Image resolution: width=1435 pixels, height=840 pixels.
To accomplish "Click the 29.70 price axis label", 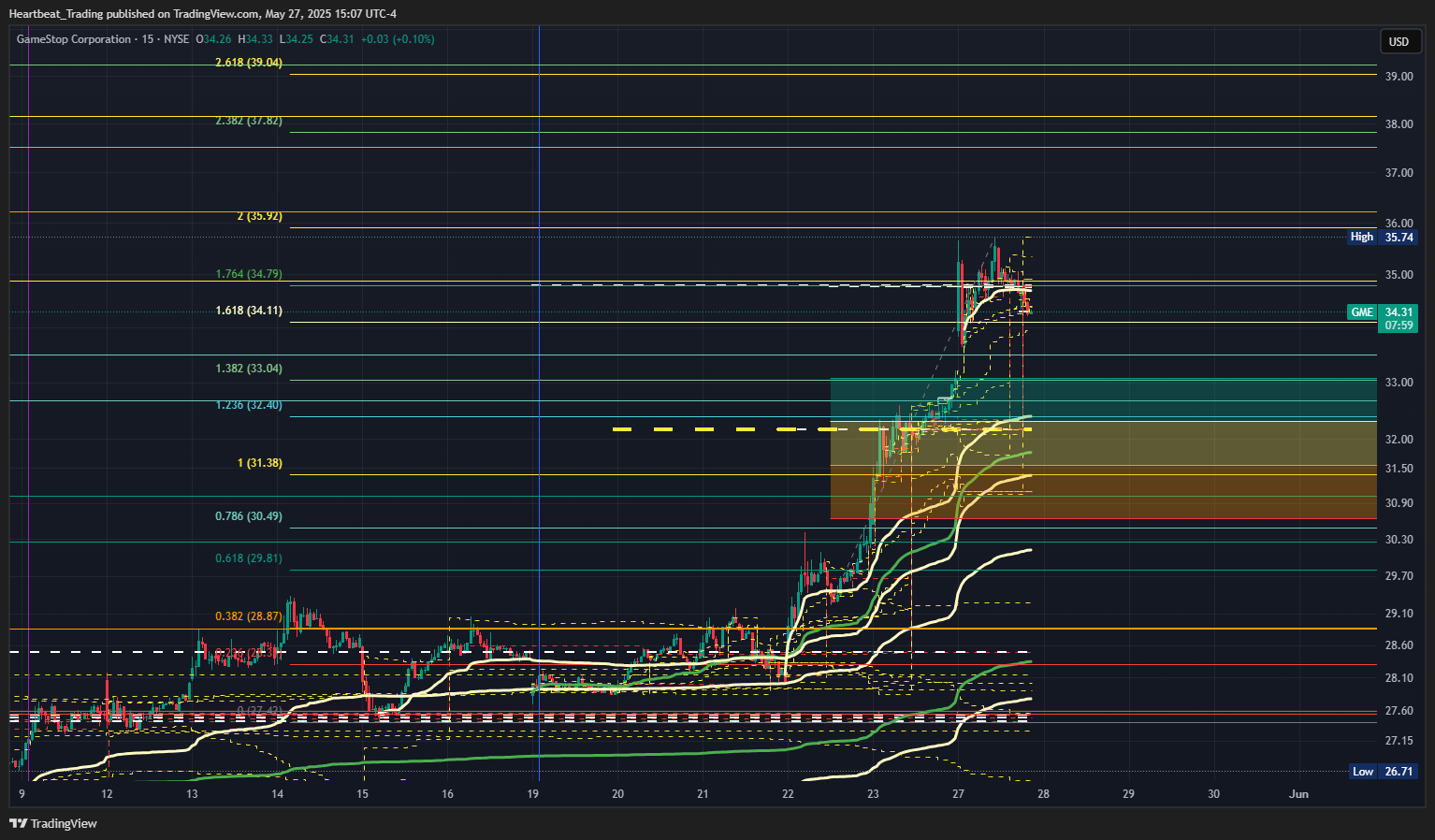I will (x=1399, y=576).
